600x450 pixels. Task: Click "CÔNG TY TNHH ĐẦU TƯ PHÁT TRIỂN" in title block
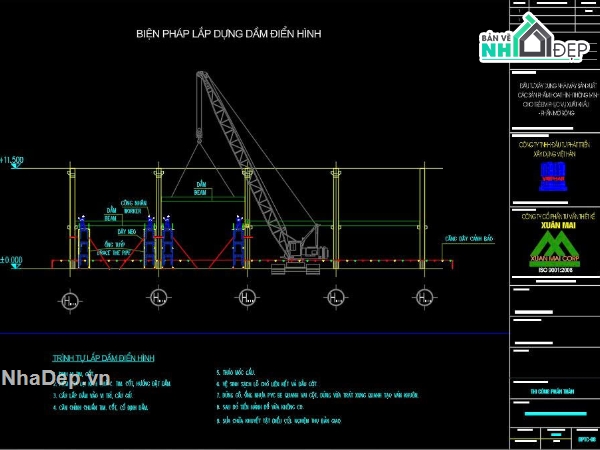pos(554,145)
